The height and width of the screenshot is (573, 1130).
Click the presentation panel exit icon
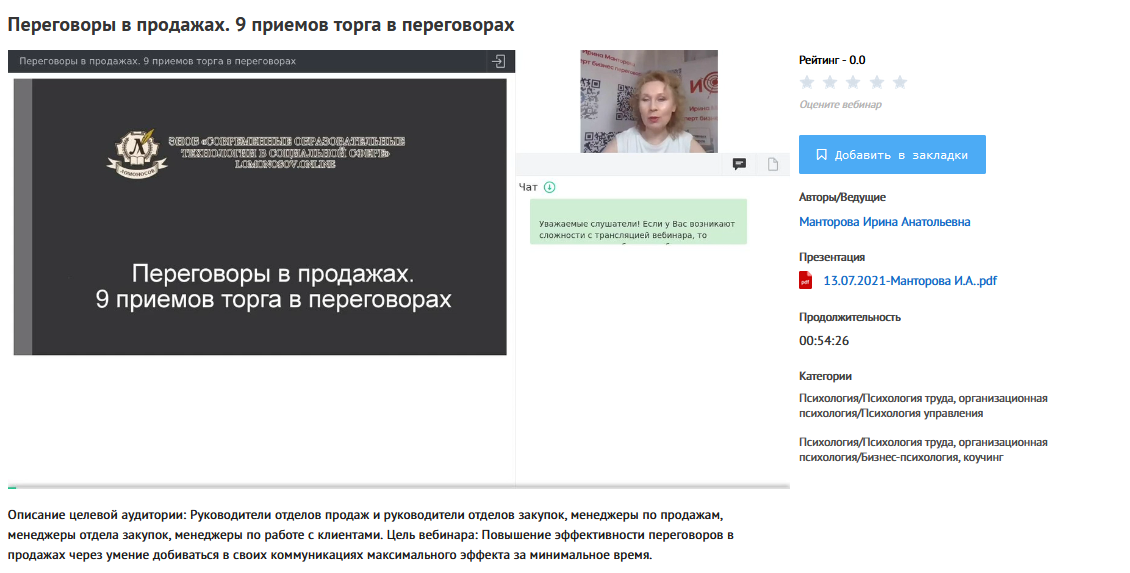click(498, 61)
